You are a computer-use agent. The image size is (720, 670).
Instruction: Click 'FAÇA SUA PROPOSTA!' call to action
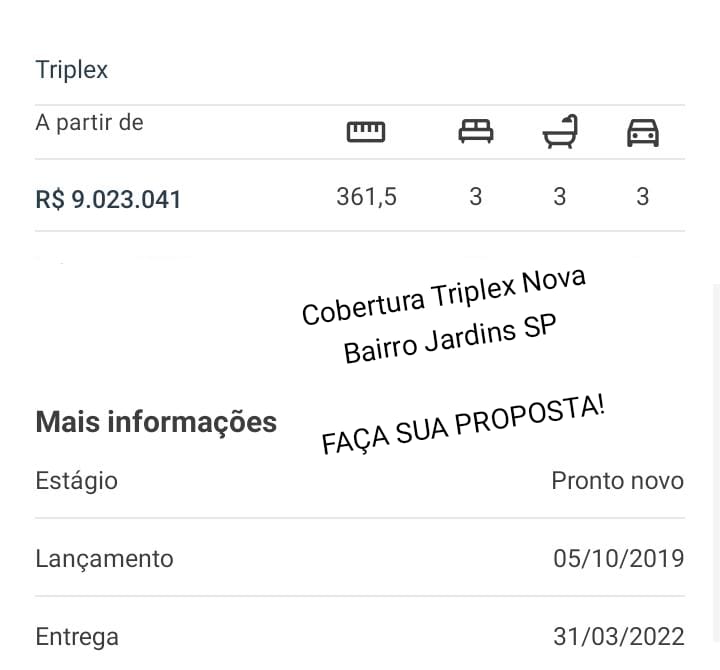pos(463,424)
